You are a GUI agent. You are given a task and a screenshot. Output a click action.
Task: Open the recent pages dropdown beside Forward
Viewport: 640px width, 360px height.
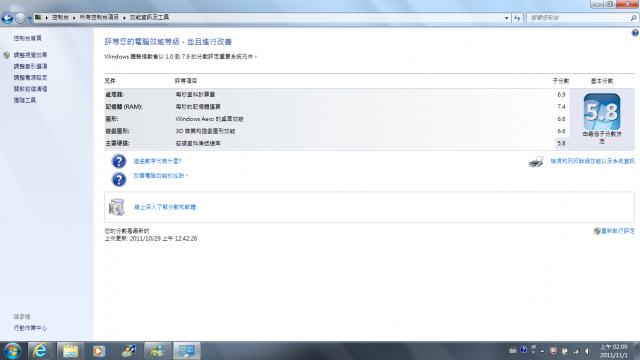(29, 18)
